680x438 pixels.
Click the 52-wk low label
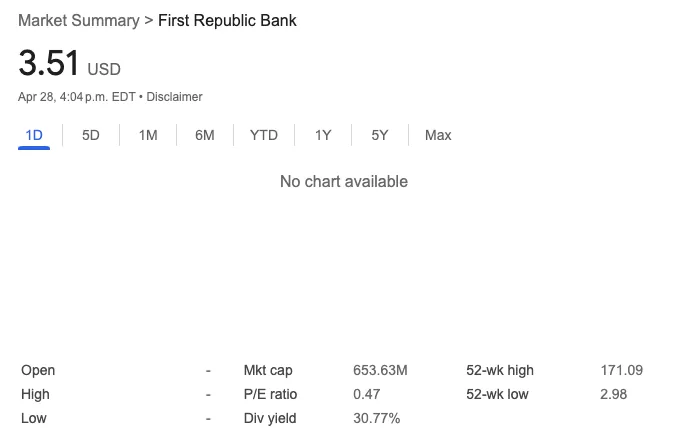click(x=497, y=394)
